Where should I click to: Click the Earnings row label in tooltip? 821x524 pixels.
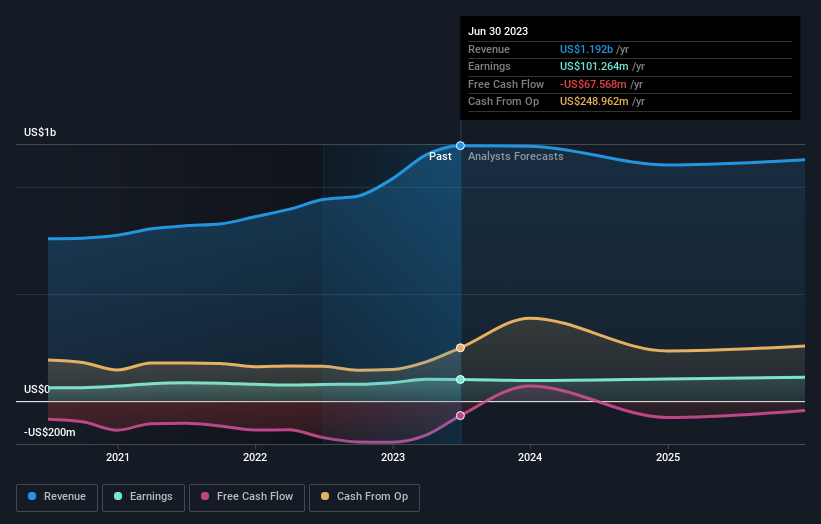489,66
